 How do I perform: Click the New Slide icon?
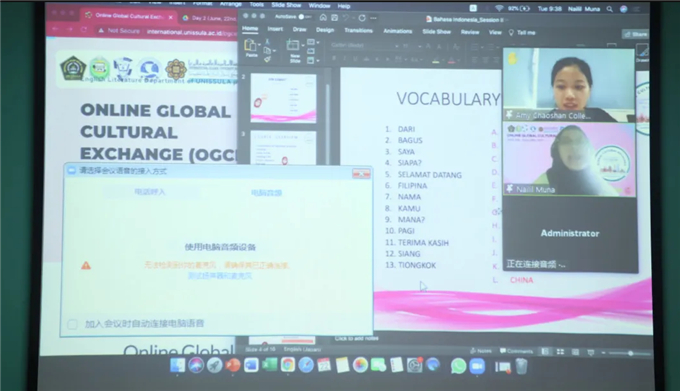click(x=293, y=45)
